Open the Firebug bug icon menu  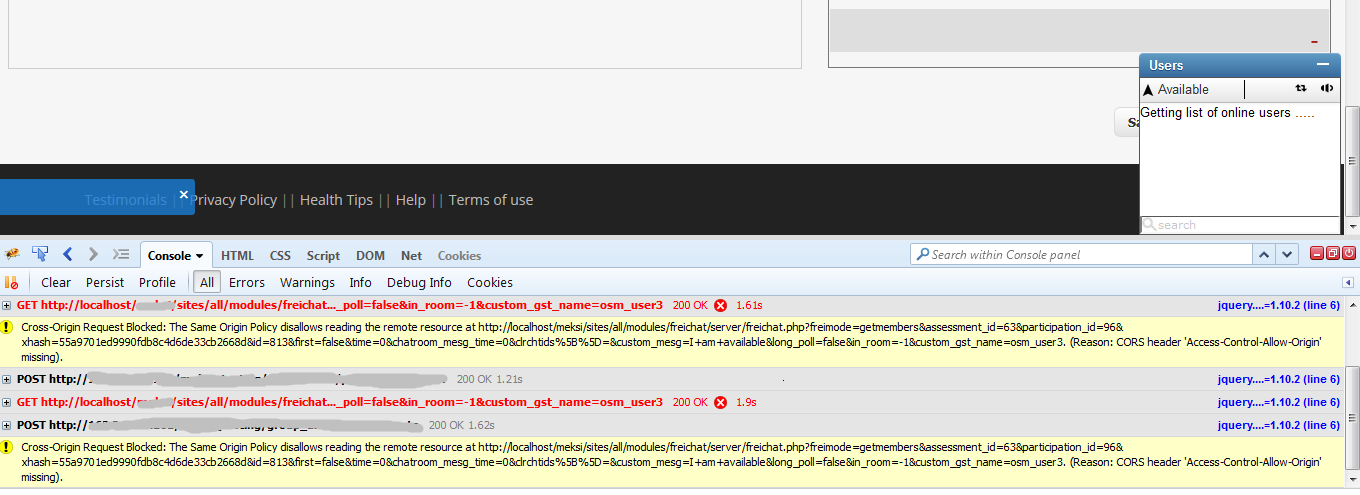[x=13, y=255]
